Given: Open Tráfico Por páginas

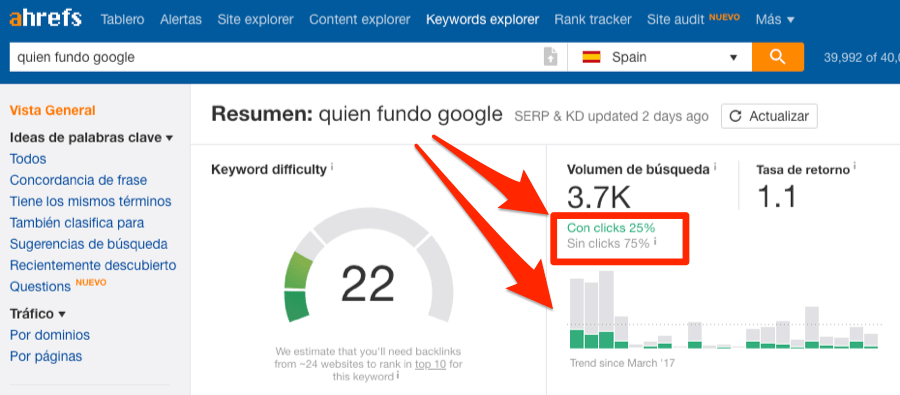Looking at the screenshot, I should (x=46, y=356).
